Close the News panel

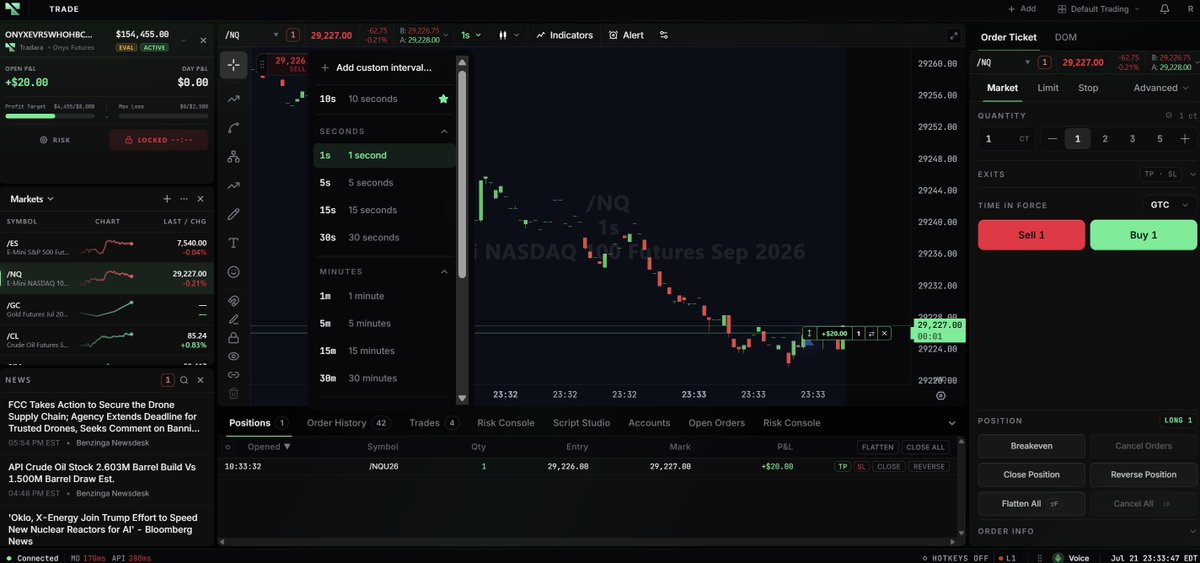coord(201,380)
